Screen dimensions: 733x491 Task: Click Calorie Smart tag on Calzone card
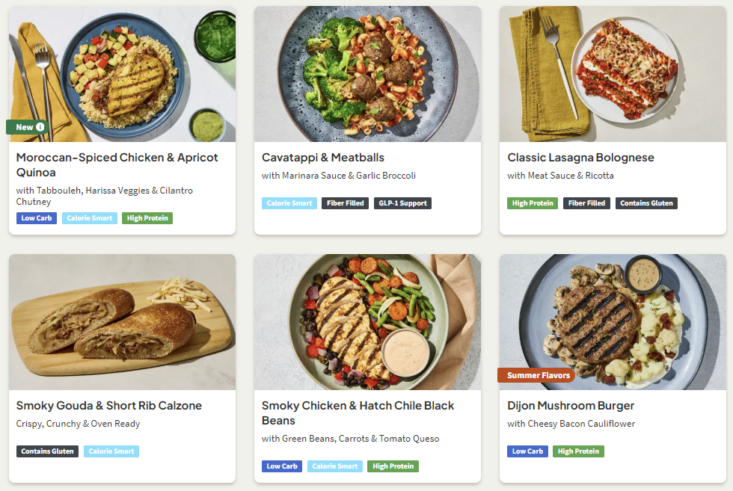click(111, 451)
